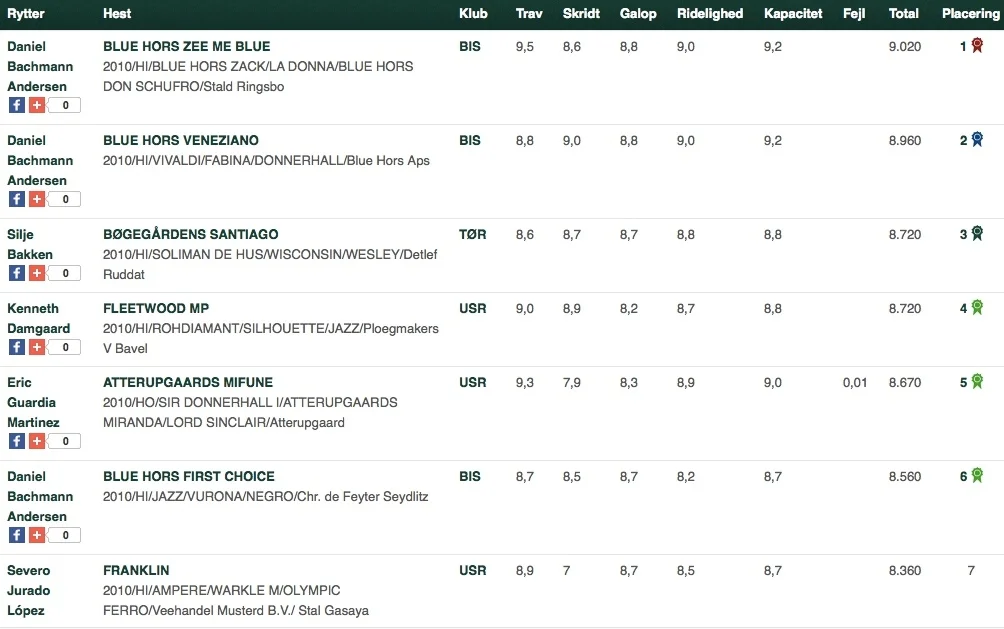Click Fejl value 0,01
Image resolution: width=1004 pixels, height=629 pixels.
(855, 382)
